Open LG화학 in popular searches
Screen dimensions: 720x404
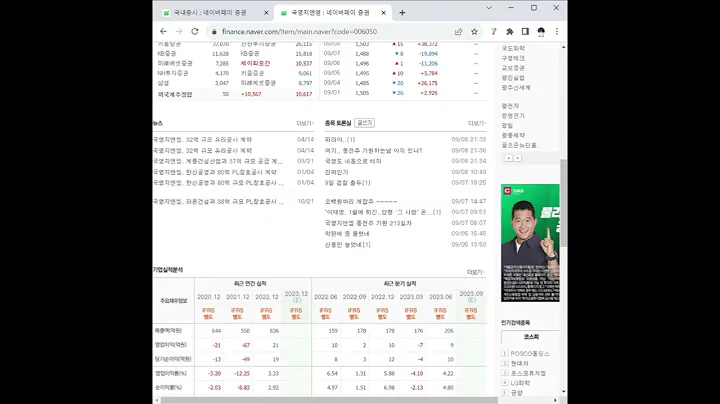(520, 383)
